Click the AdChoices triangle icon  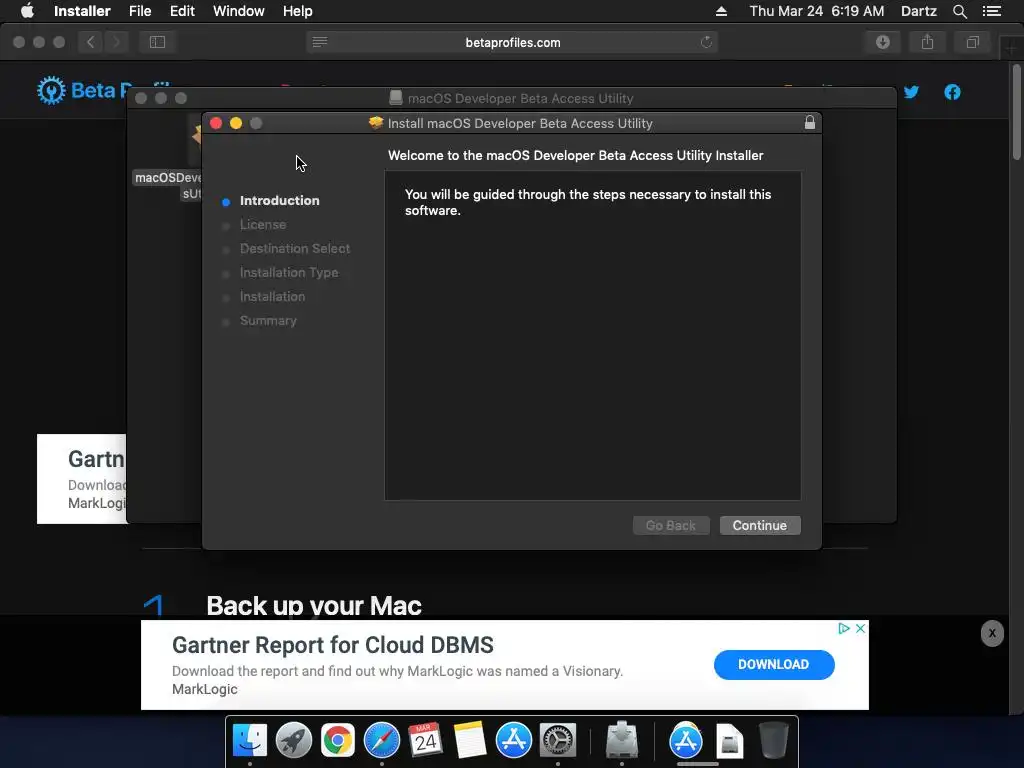[844, 628]
